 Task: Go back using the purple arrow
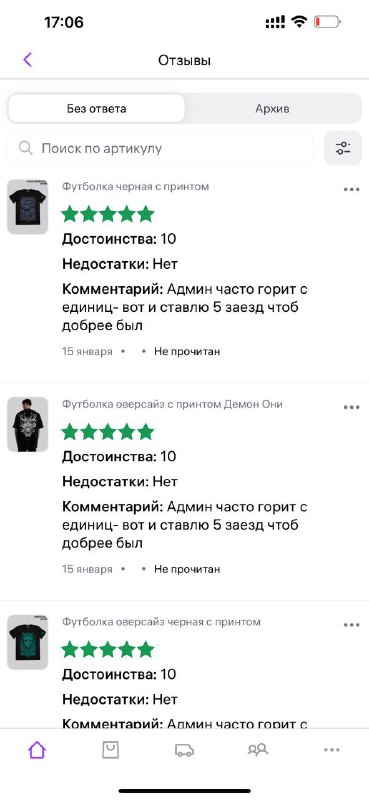(28, 60)
